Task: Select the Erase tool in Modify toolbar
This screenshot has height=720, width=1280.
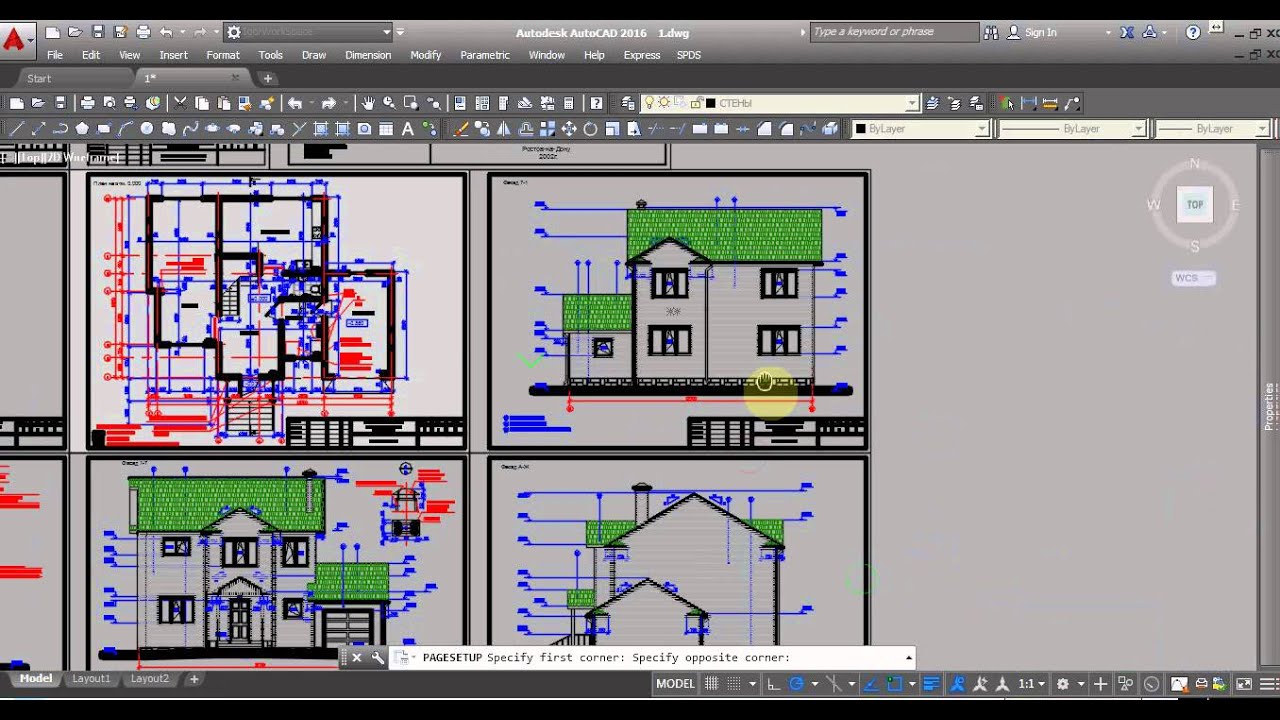Action: (x=461, y=129)
